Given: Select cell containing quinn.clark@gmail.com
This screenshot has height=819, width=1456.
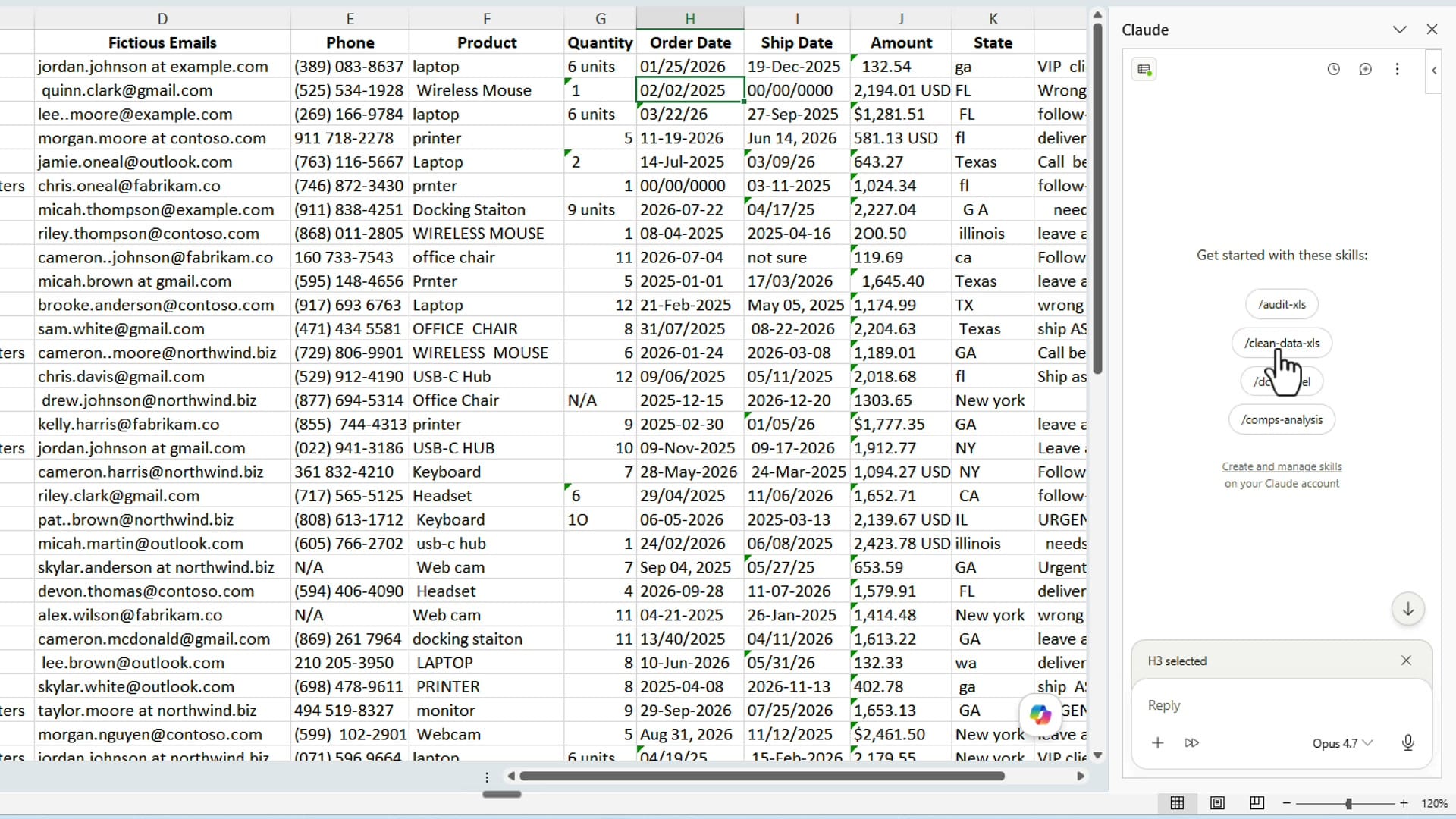Looking at the screenshot, I should tap(162, 90).
